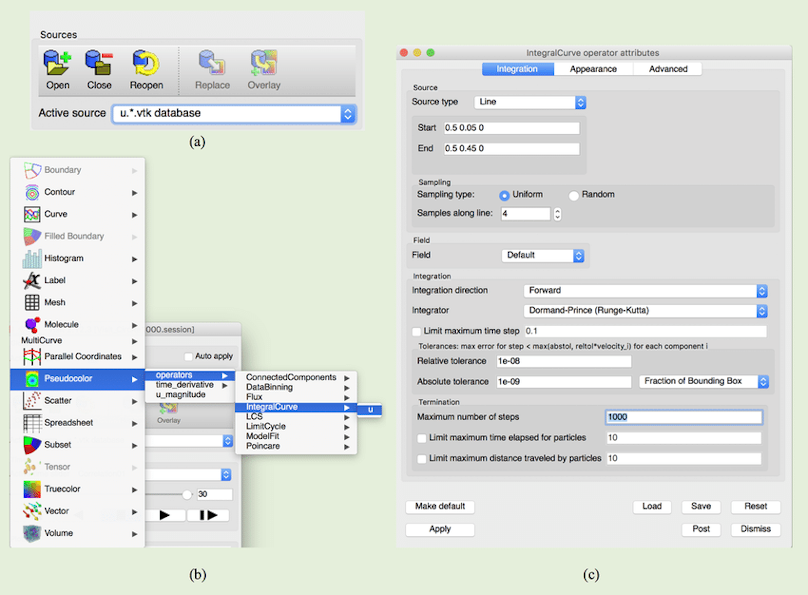The height and width of the screenshot is (595, 808).
Task: Select the Label plot icon
Action: point(32,281)
